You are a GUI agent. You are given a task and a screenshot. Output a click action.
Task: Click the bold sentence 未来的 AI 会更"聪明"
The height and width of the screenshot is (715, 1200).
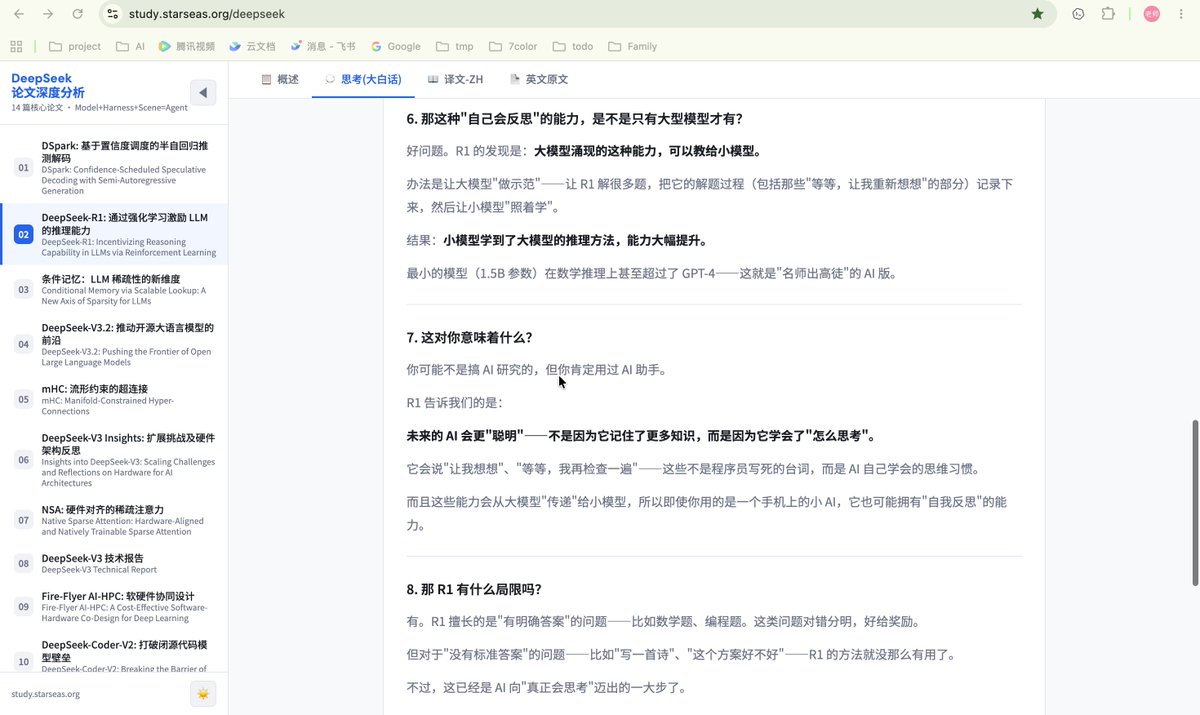point(642,436)
